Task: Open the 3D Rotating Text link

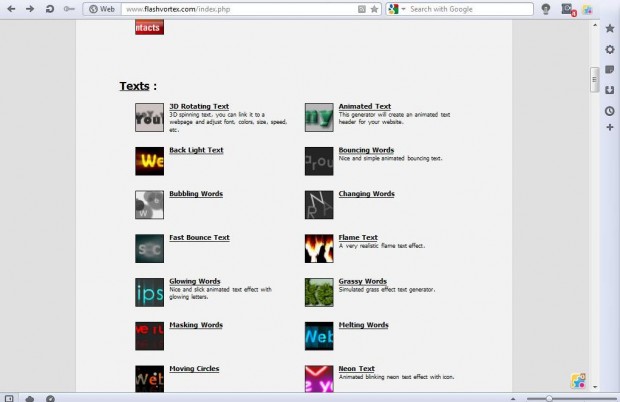Action: (199, 106)
